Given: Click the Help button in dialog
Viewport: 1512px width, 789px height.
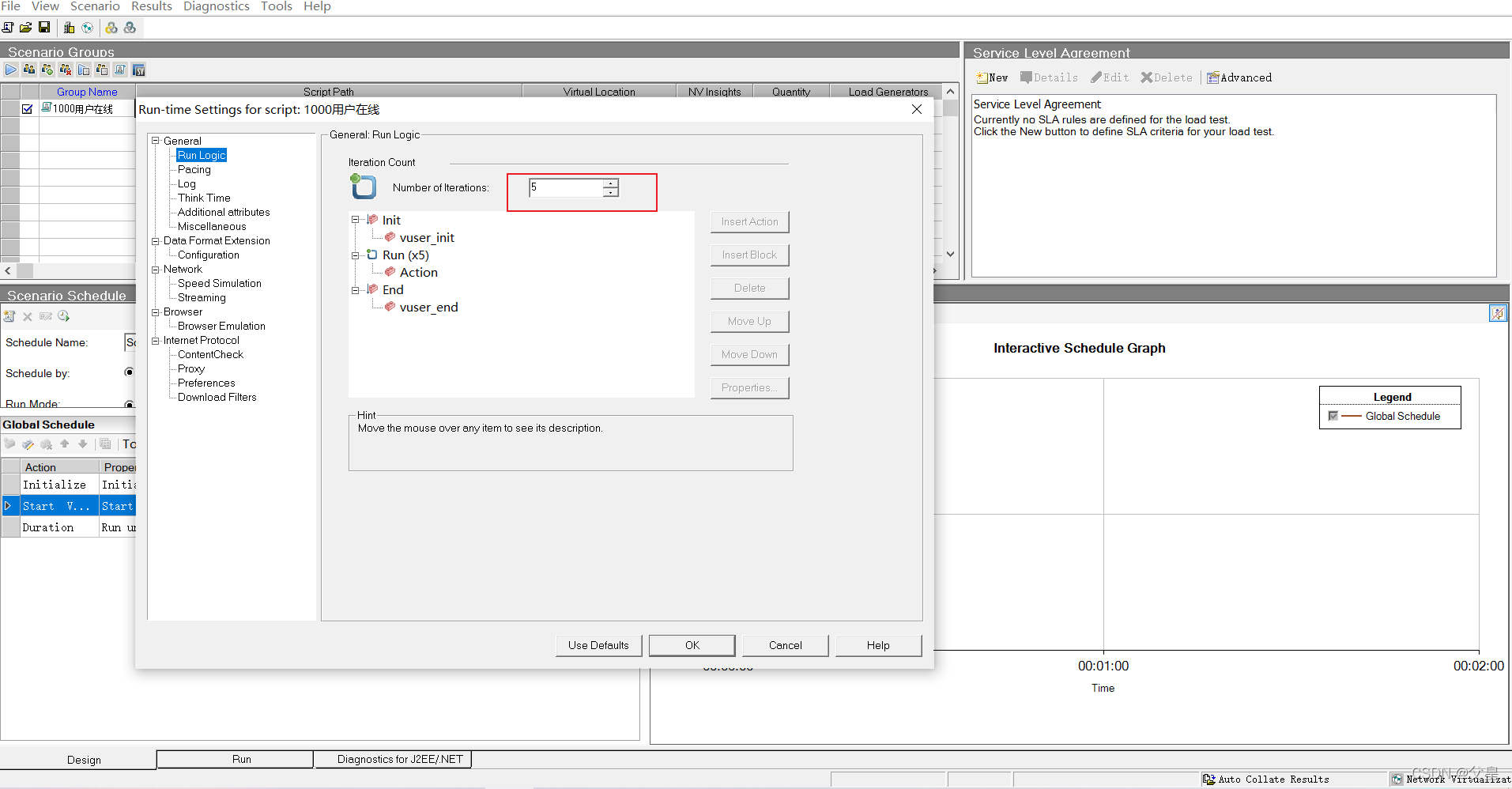Looking at the screenshot, I should pyautogui.click(x=878, y=645).
